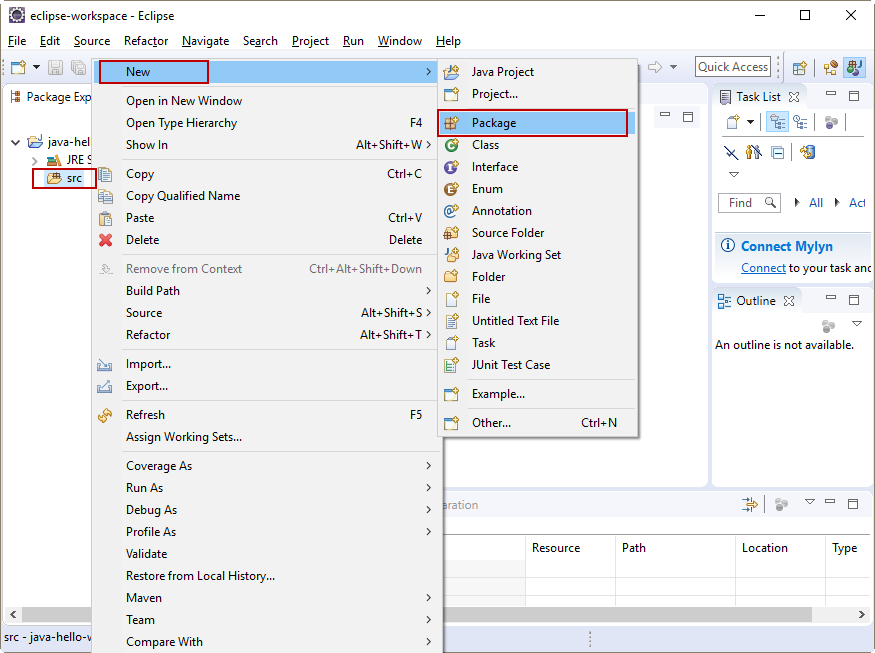Click the File icon in submenu
This screenshot has height=653, width=875.
(x=451, y=299)
